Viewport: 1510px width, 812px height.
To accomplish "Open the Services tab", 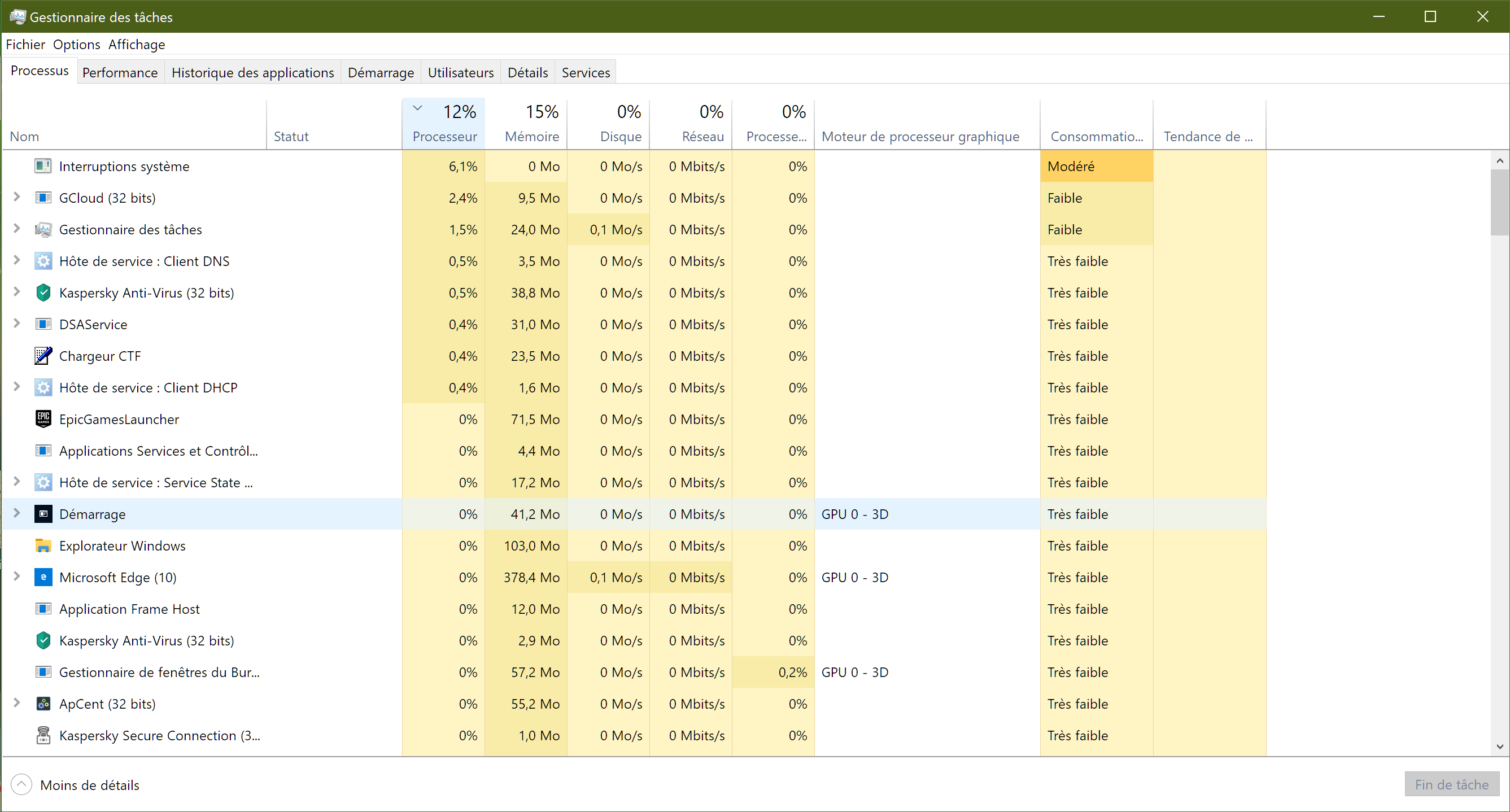I will point(586,73).
